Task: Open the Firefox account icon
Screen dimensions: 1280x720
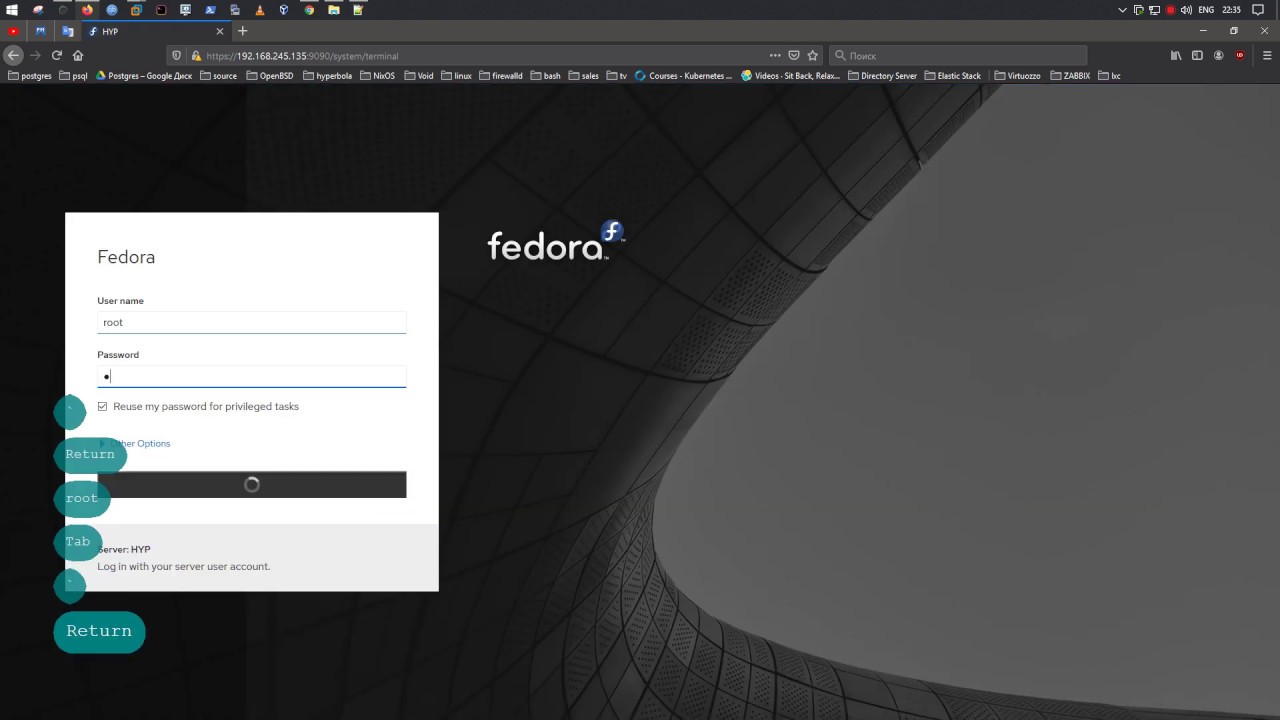Action: point(1218,55)
